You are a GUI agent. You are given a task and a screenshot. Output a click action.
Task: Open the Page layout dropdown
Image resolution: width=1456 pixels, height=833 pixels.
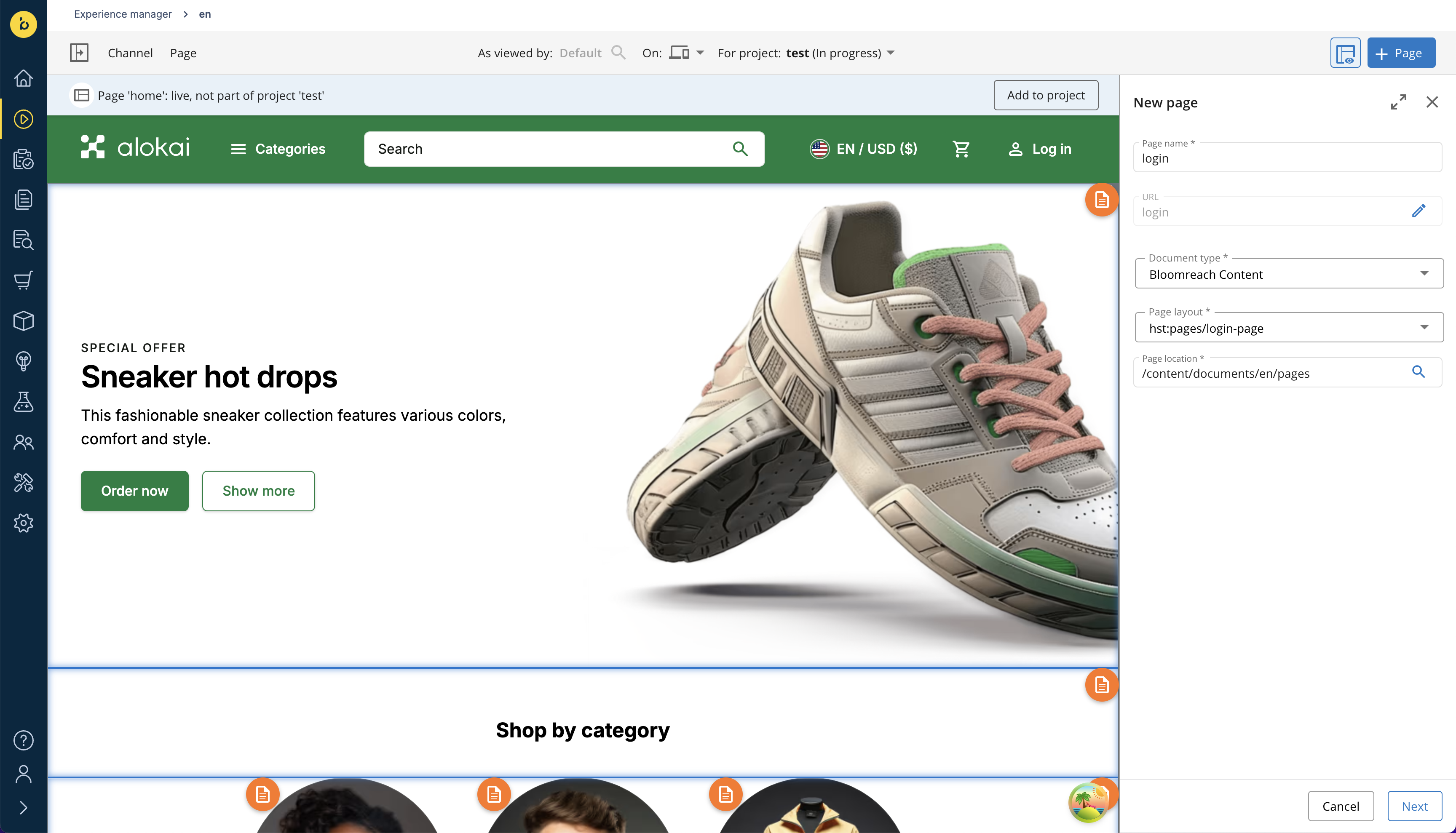[1289, 328]
